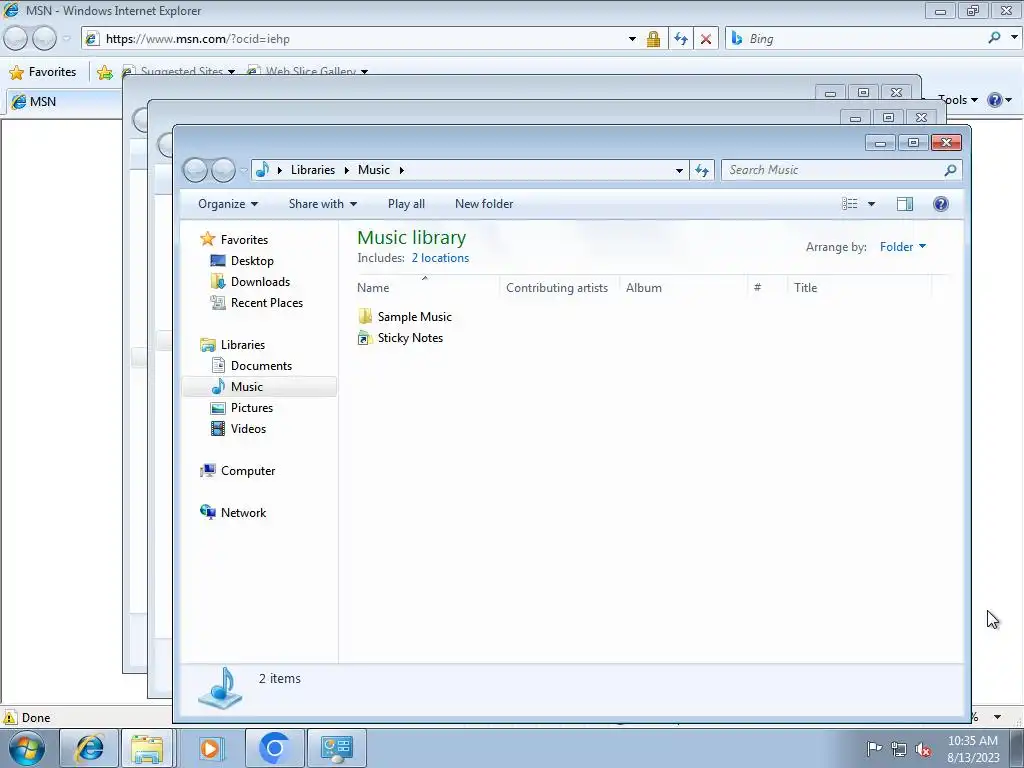The image size is (1024, 768).
Task: Click Add to Favorites bar star icon
Action: (104, 72)
